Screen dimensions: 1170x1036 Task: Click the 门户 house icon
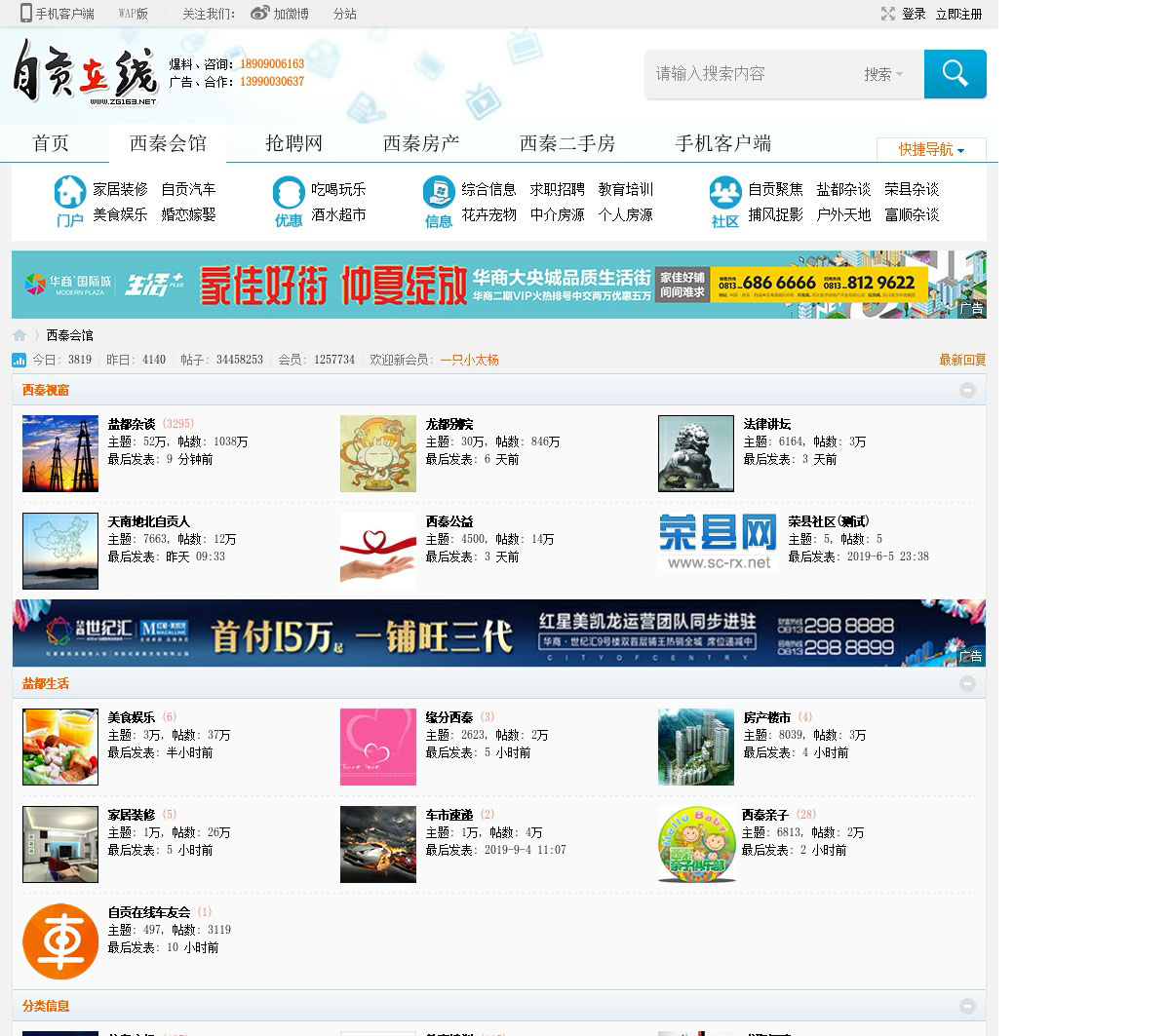tap(70, 192)
